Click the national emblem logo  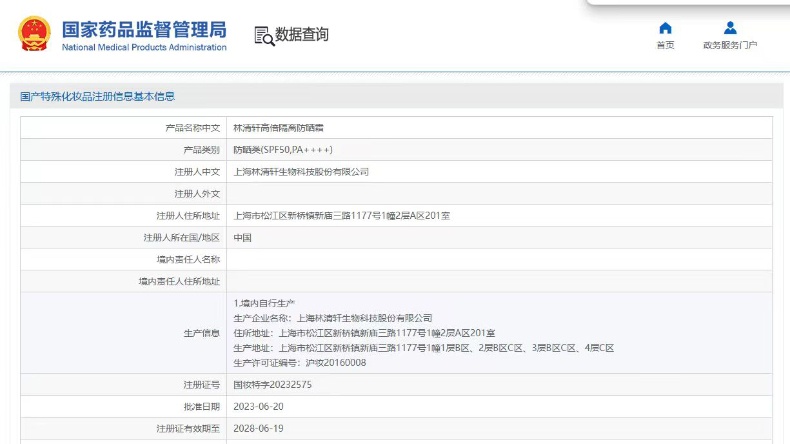(34, 34)
